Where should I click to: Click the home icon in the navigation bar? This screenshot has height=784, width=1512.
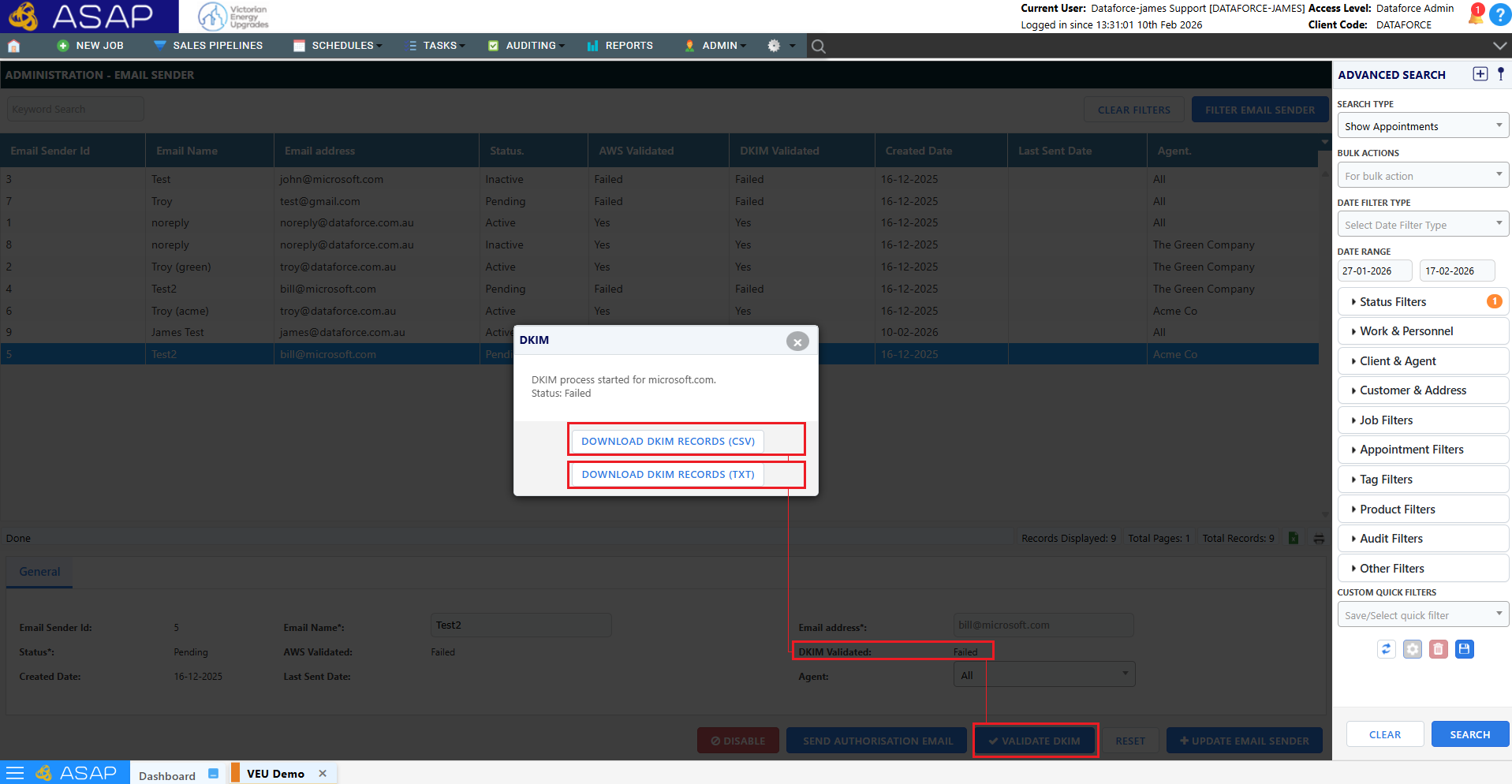click(13, 46)
